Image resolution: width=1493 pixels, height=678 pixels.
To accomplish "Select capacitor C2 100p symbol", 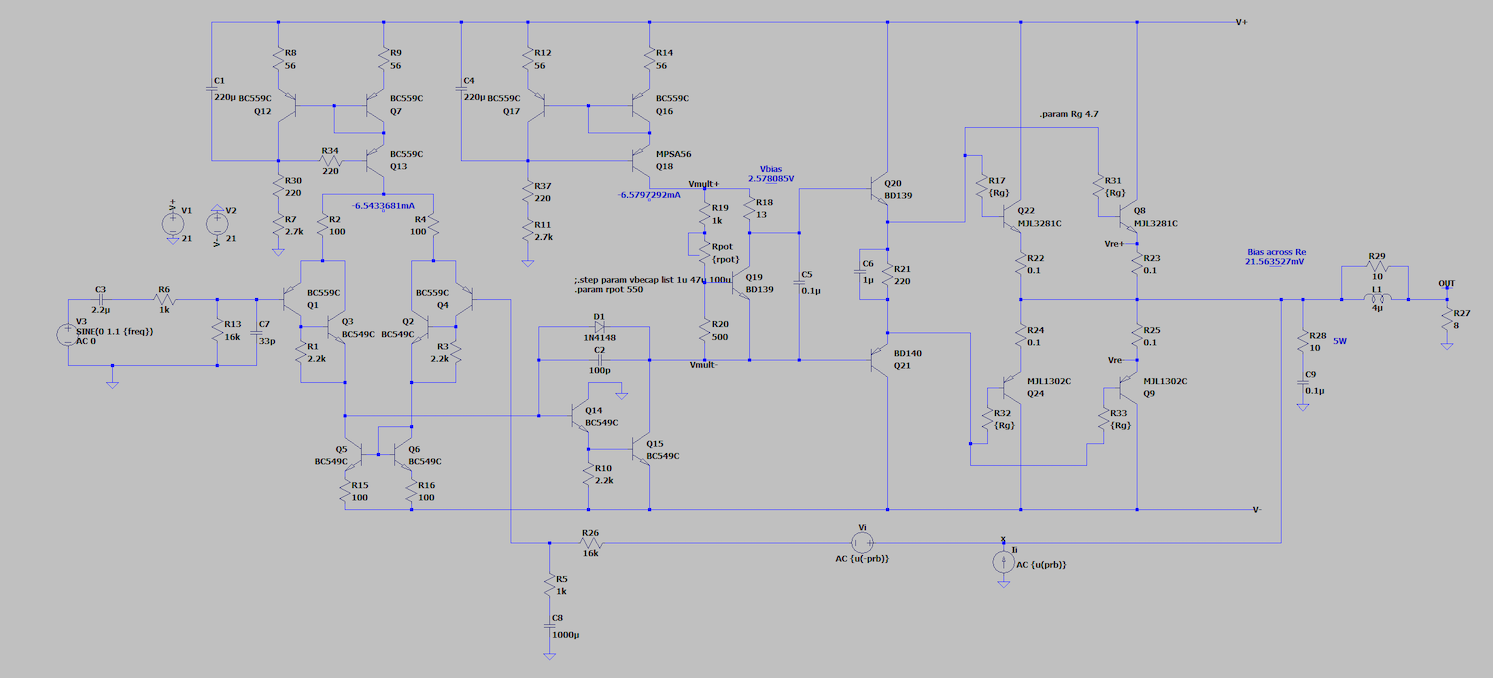I will pos(599,359).
